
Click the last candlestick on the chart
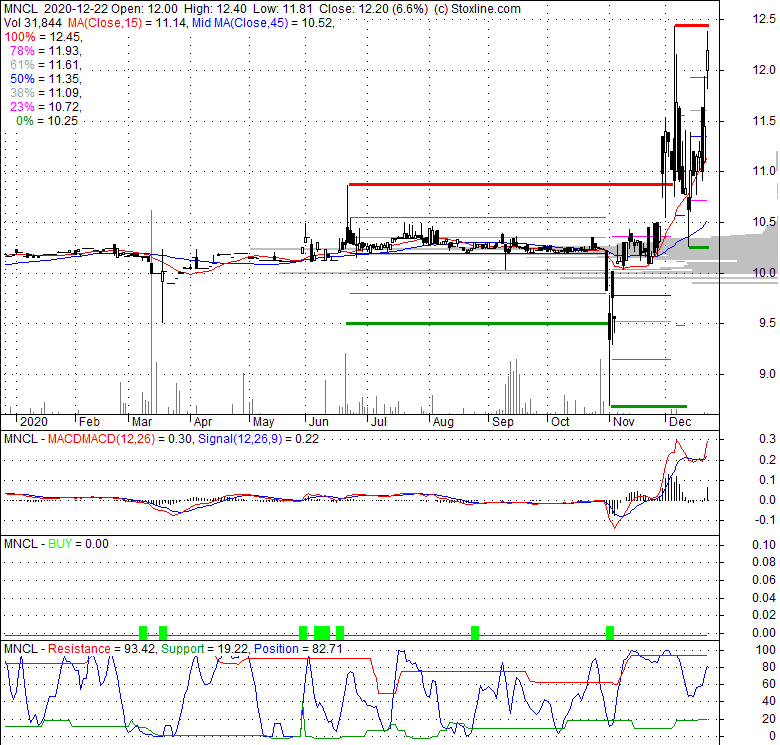[707, 60]
